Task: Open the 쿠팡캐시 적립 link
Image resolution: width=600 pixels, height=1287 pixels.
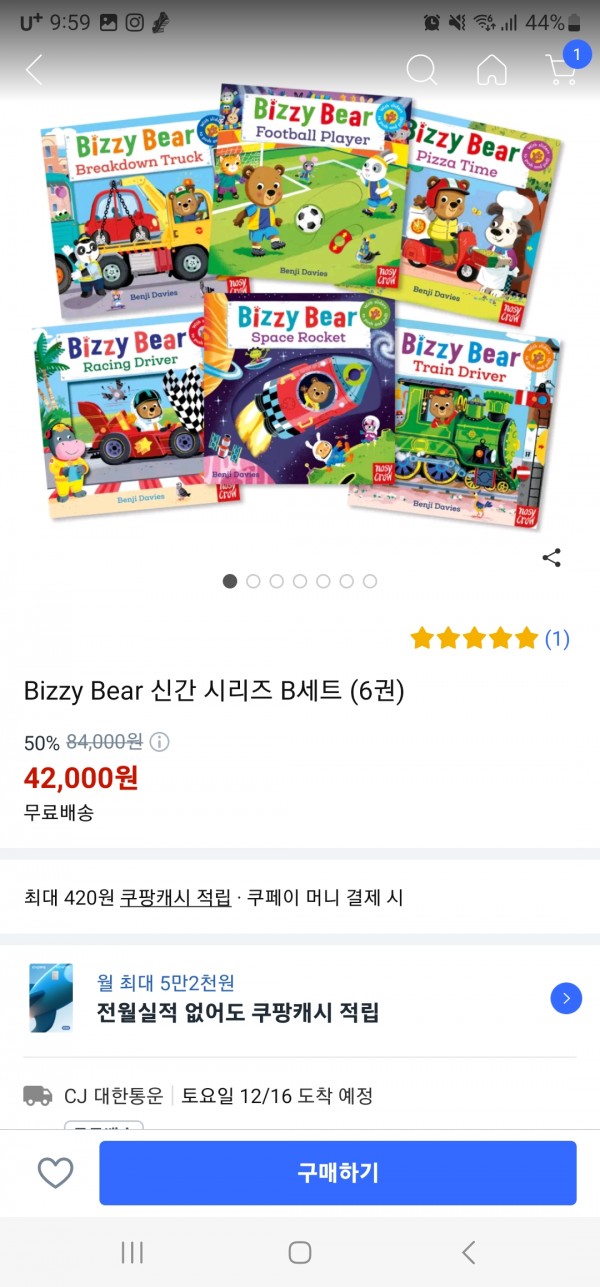Action: pos(175,897)
